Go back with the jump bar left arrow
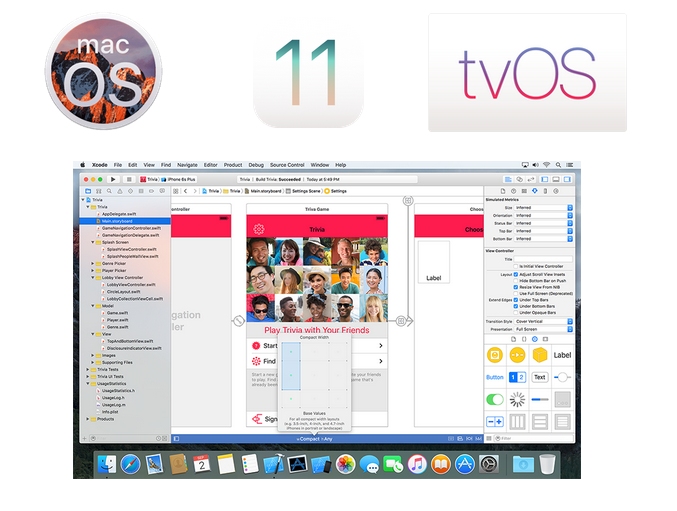Viewport: 677px width, 511px height. click(x=186, y=191)
